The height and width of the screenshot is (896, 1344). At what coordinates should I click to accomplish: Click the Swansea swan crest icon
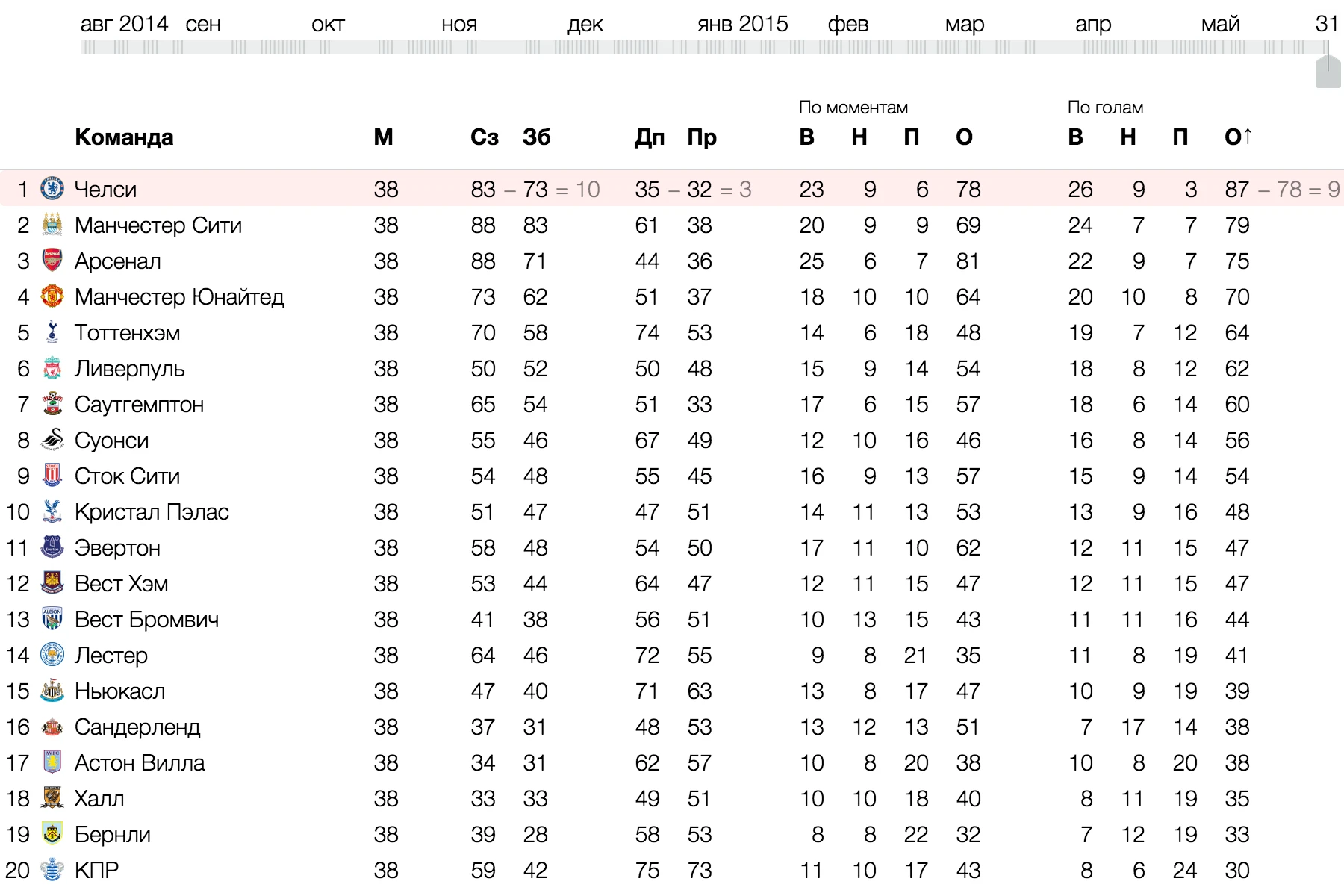(x=52, y=440)
